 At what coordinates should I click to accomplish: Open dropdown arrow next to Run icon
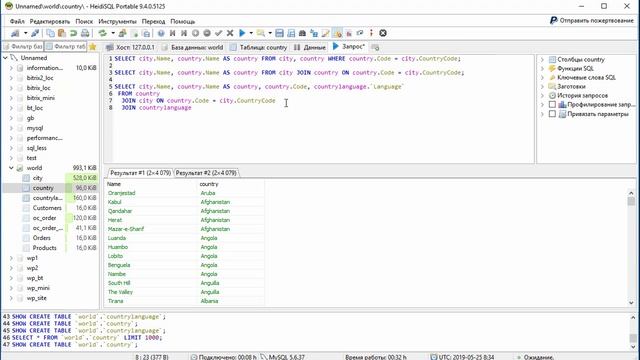pyautogui.click(x=251, y=33)
